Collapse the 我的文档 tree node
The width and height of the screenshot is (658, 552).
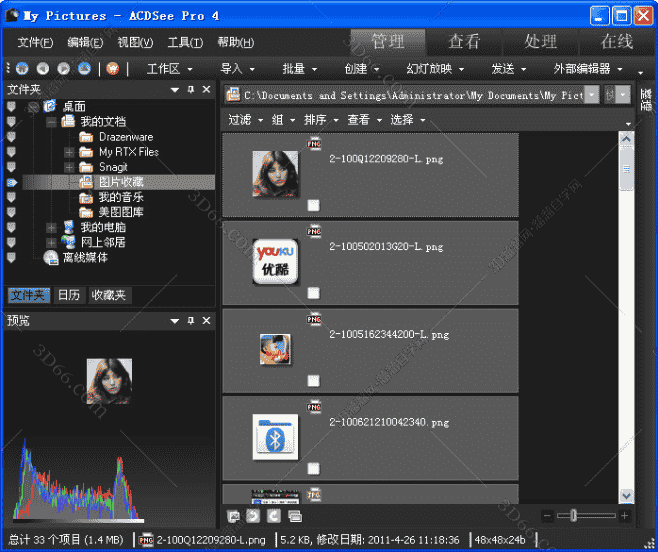(51, 122)
